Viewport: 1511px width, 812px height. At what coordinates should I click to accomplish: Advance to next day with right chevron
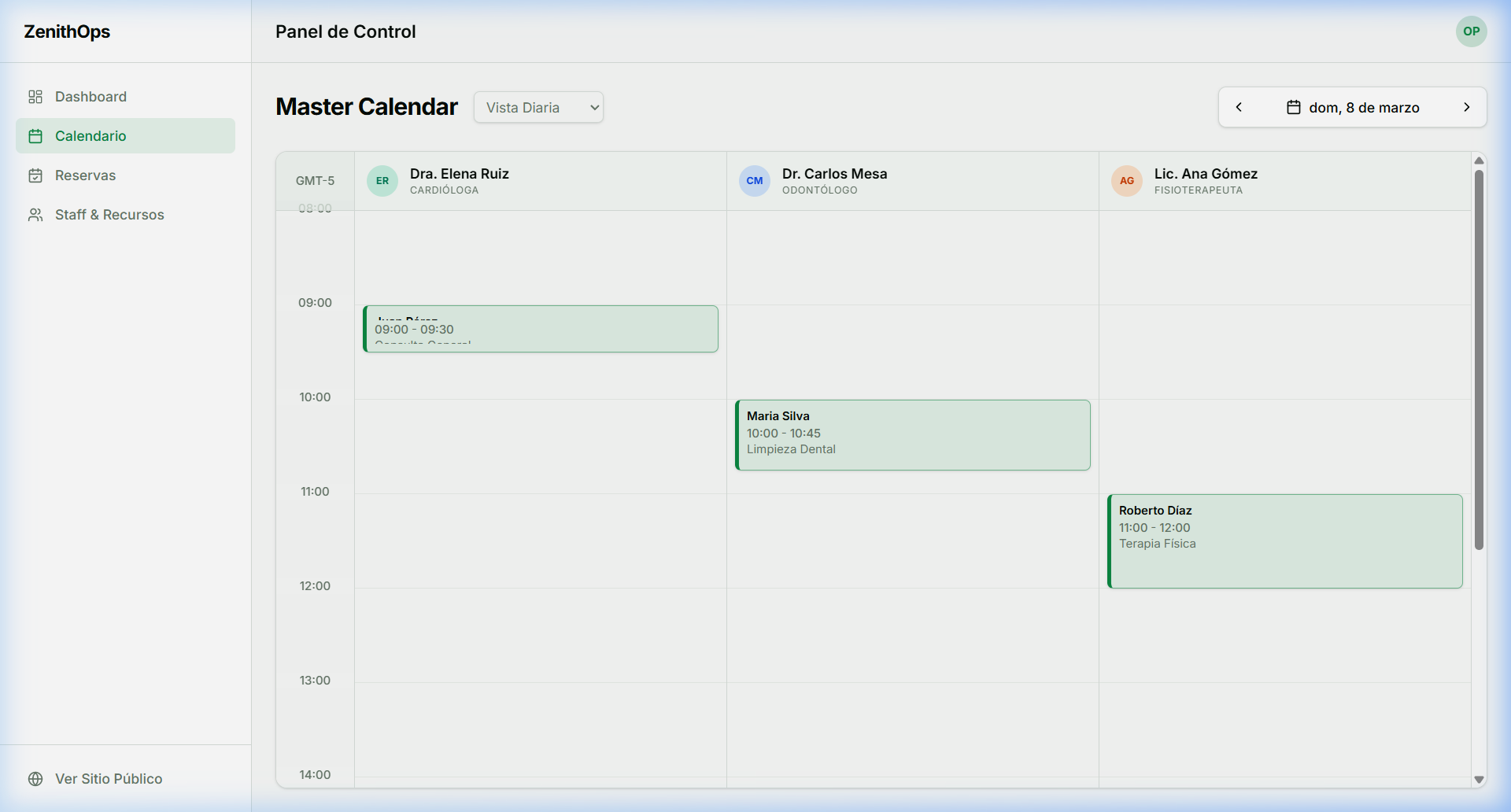1466,107
